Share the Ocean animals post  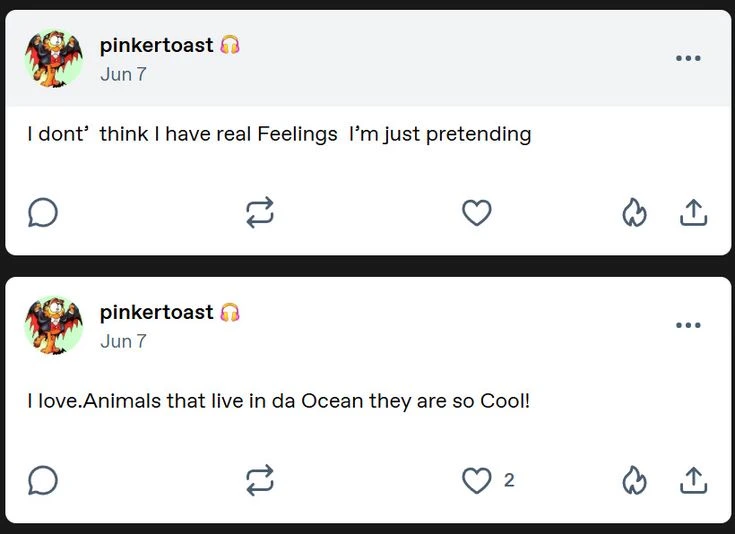(694, 480)
